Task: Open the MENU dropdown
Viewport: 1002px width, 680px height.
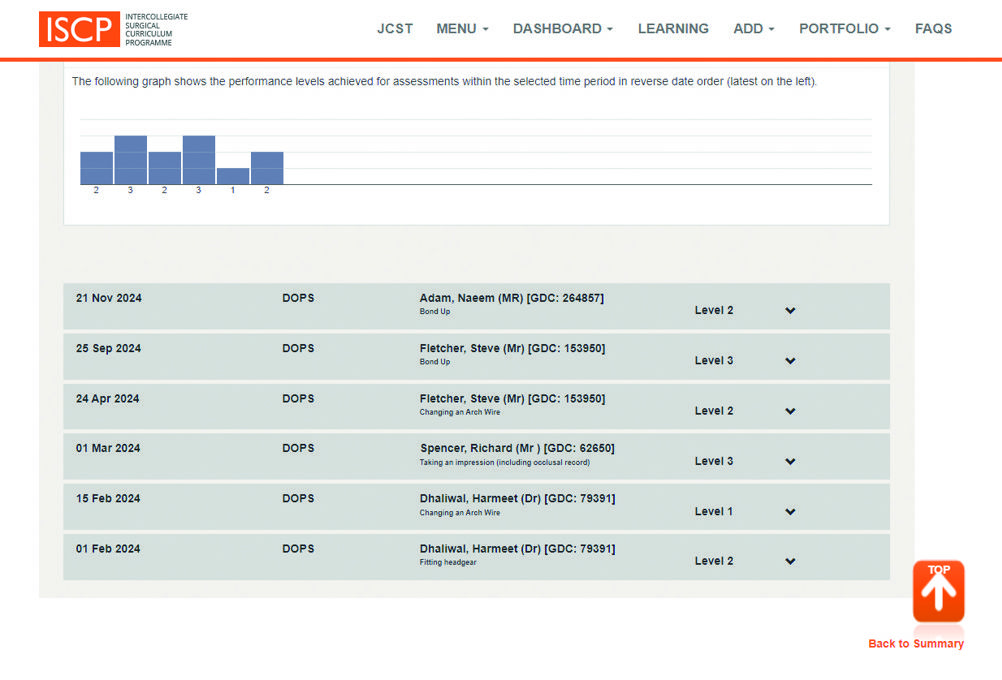Action: [x=462, y=29]
